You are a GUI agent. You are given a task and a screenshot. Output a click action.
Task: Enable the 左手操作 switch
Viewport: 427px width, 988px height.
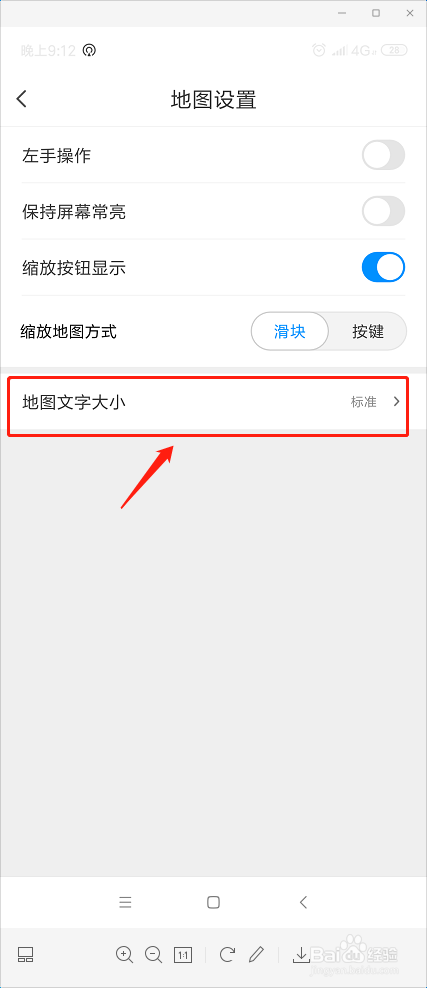383,155
